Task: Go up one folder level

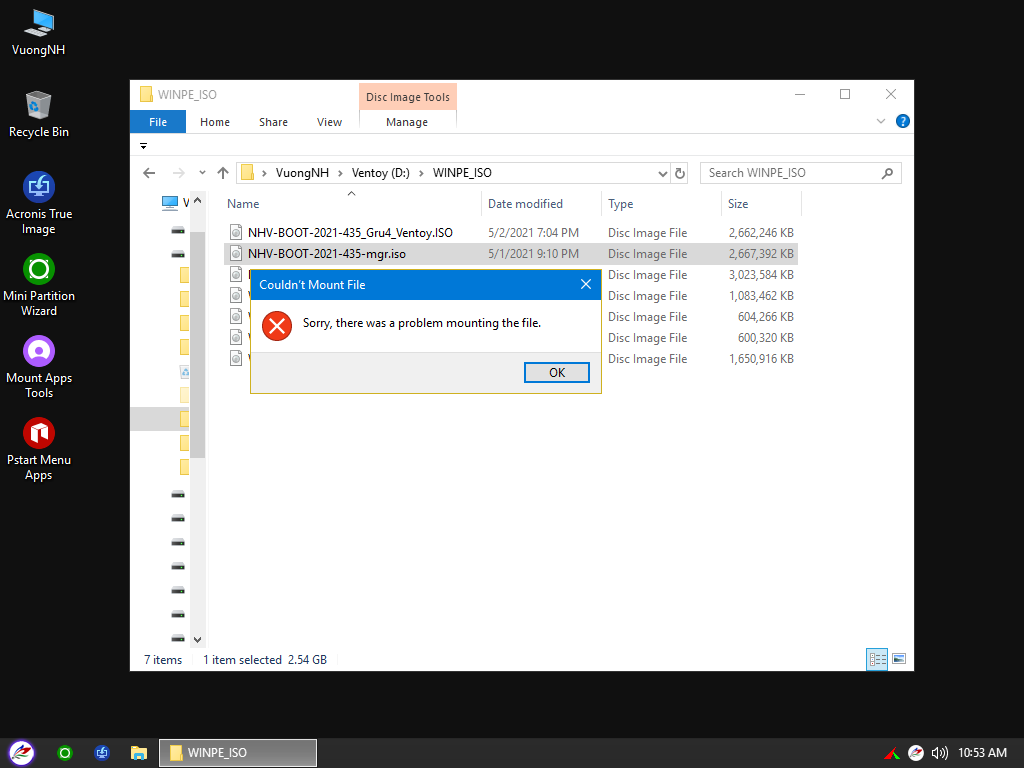Action: [223, 173]
